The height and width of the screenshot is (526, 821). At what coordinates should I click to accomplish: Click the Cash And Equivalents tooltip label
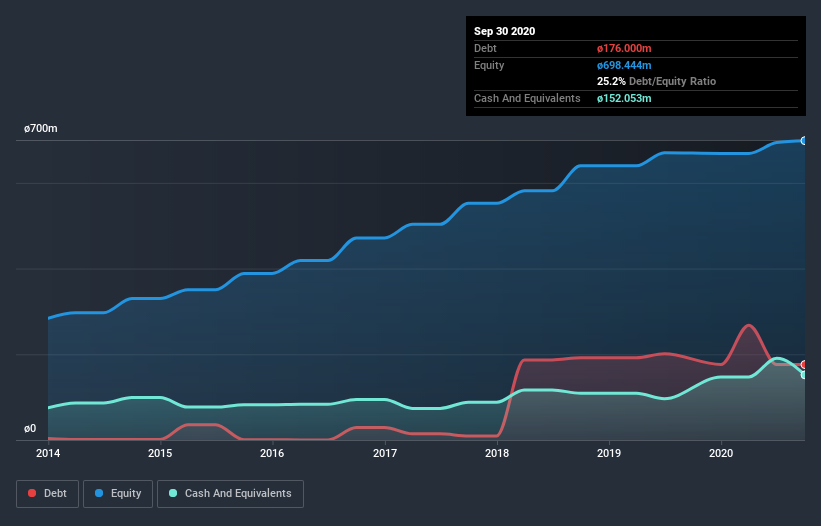tap(527, 98)
